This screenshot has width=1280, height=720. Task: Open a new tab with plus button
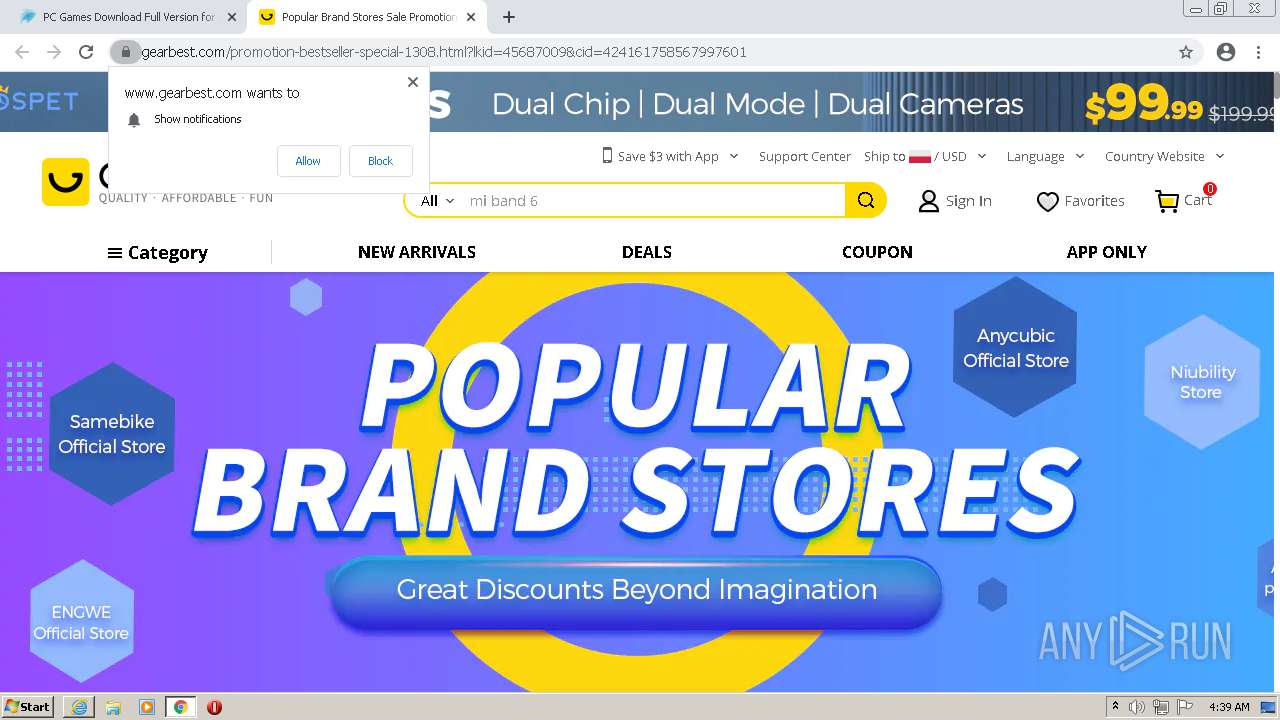click(509, 17)
